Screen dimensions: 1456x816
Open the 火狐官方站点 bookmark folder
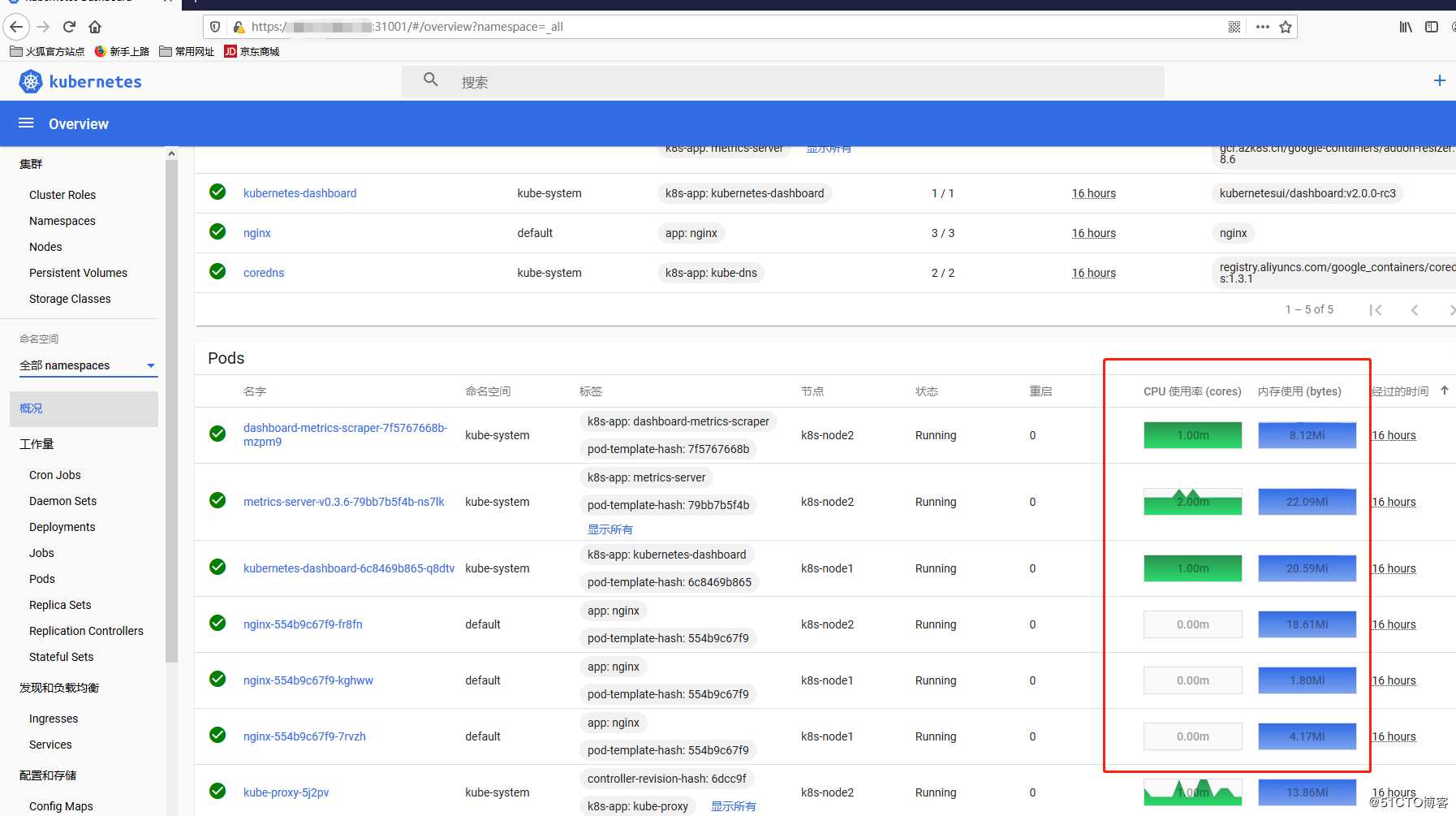point(47,51)
